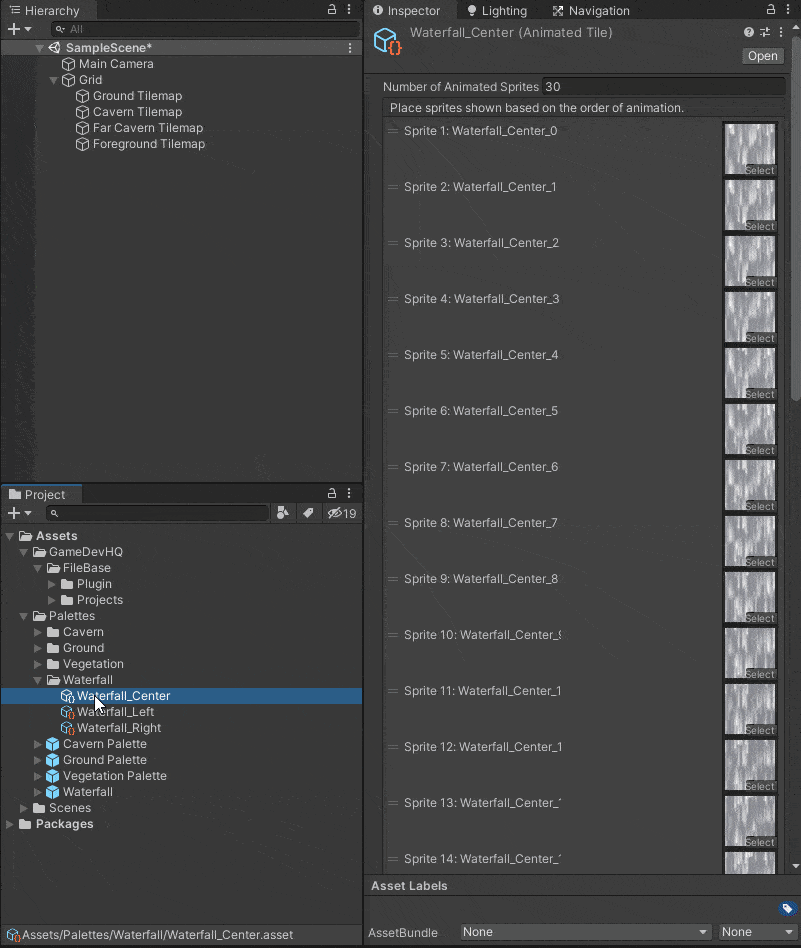The image size is (801, 948).
Task: Expand the Ground Palette prefab
Action: [x=37, y=760]
